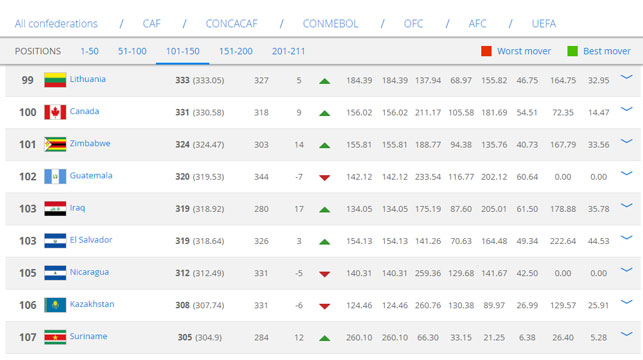Click the Suriname flag icon
This screenshot has width=643, height=360.
(x=55, y=337)
